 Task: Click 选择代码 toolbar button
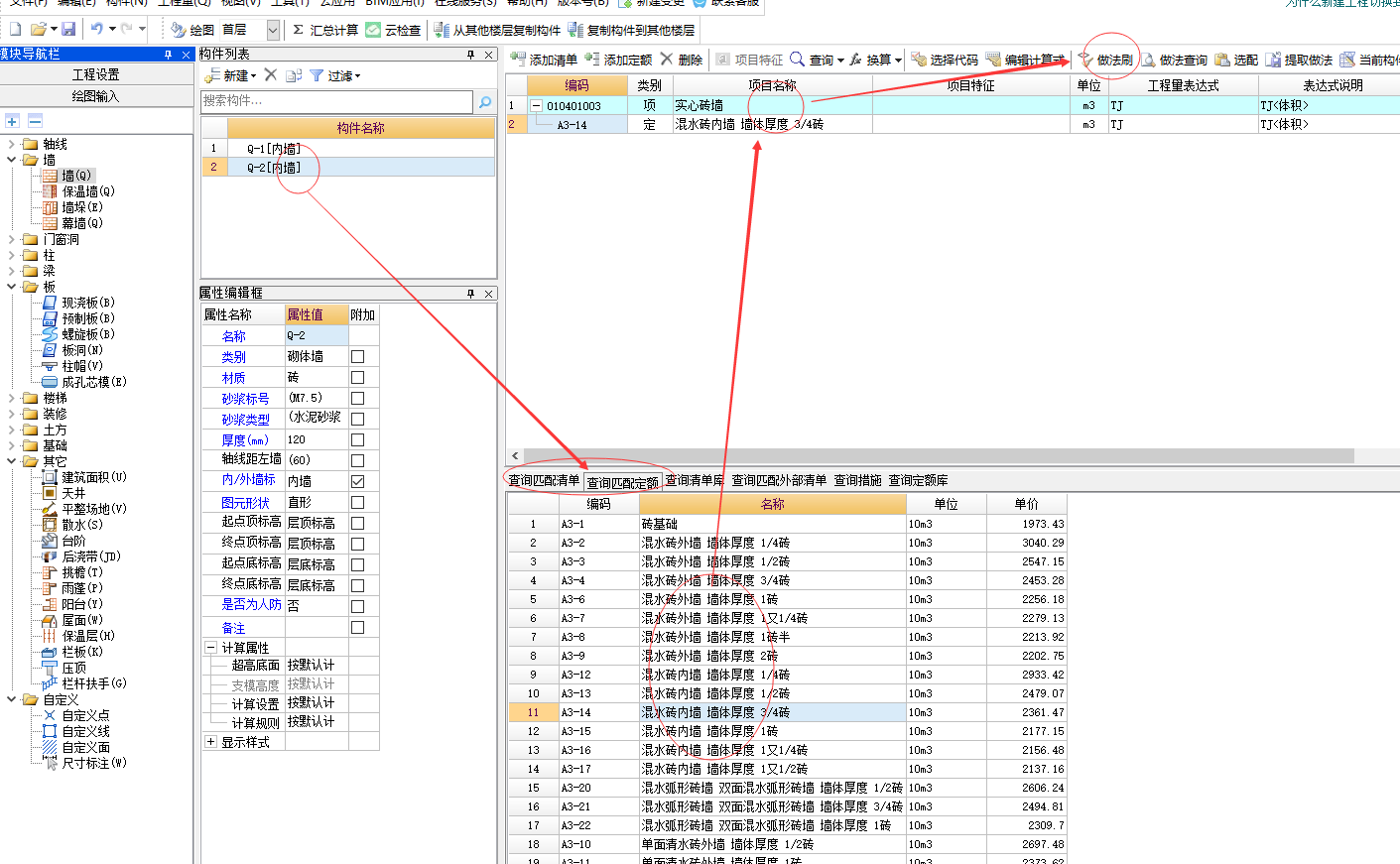(945, 60)
